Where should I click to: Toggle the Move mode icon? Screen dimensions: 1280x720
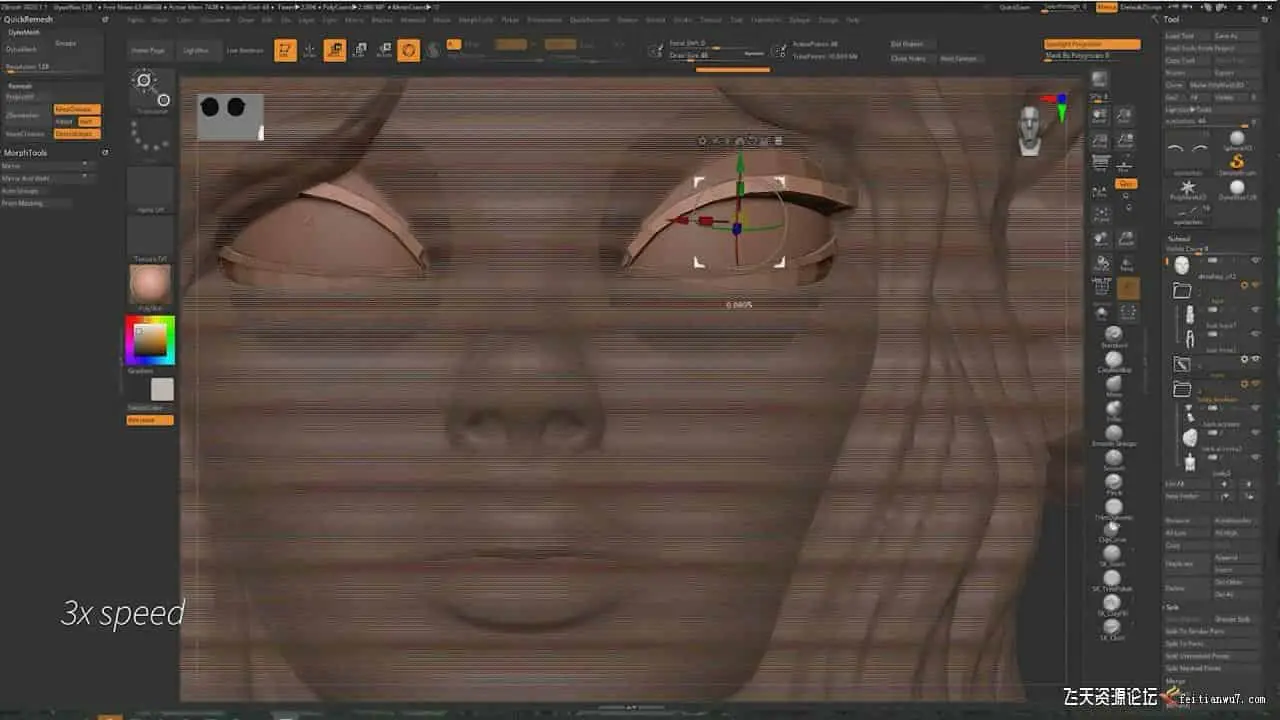335,50
